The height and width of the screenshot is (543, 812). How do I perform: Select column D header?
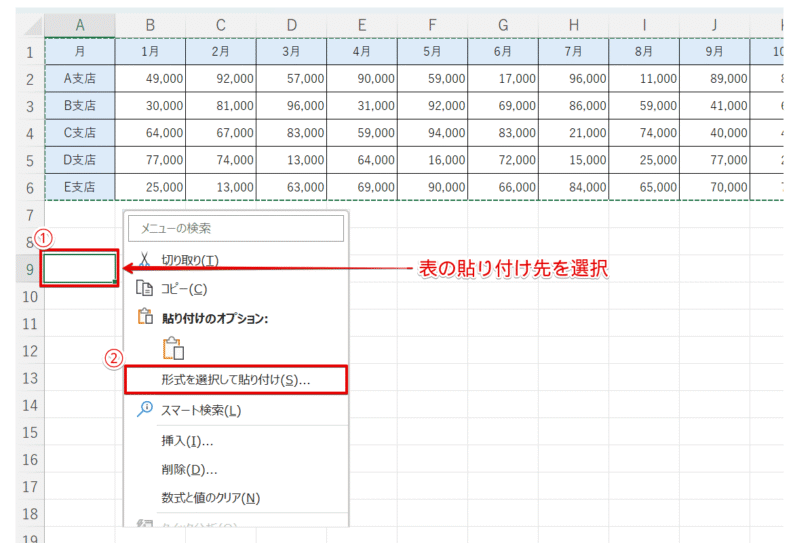pos(292,25)
